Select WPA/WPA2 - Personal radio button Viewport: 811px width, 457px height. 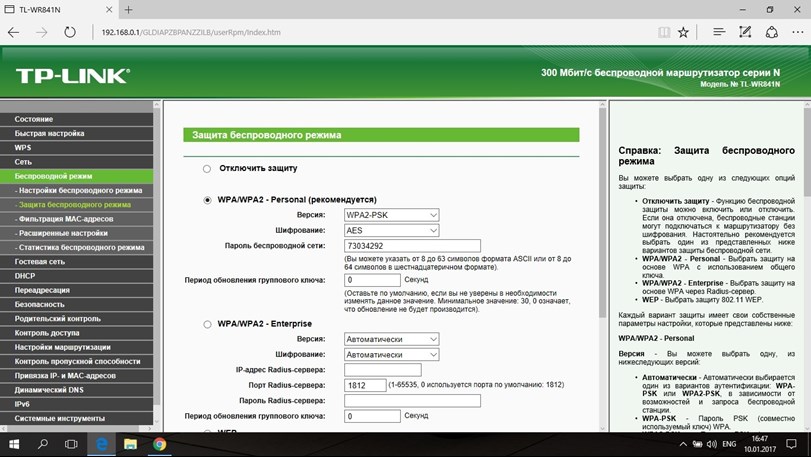click(x=207, y=200)
